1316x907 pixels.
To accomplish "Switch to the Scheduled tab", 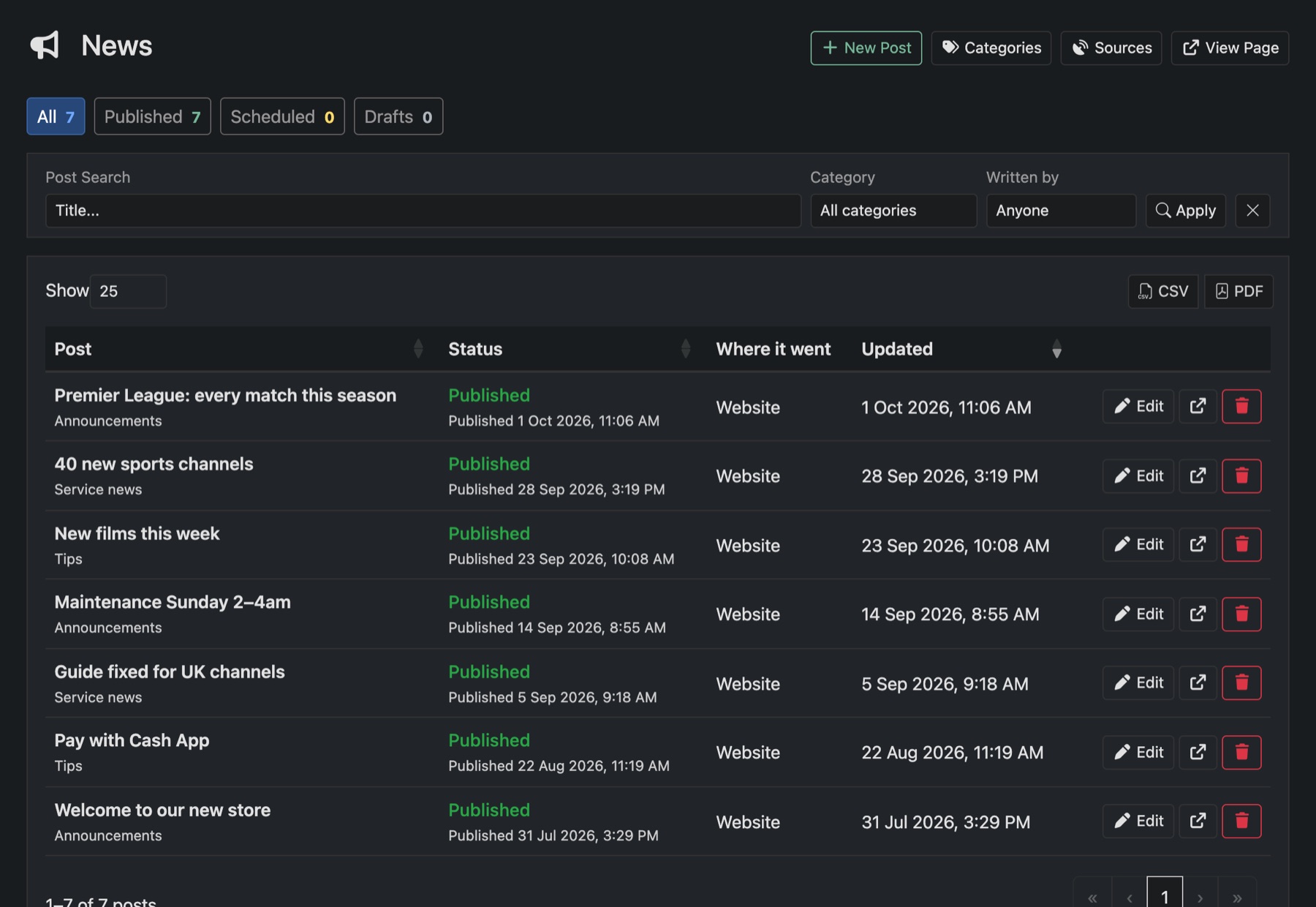I will (282, 116).
